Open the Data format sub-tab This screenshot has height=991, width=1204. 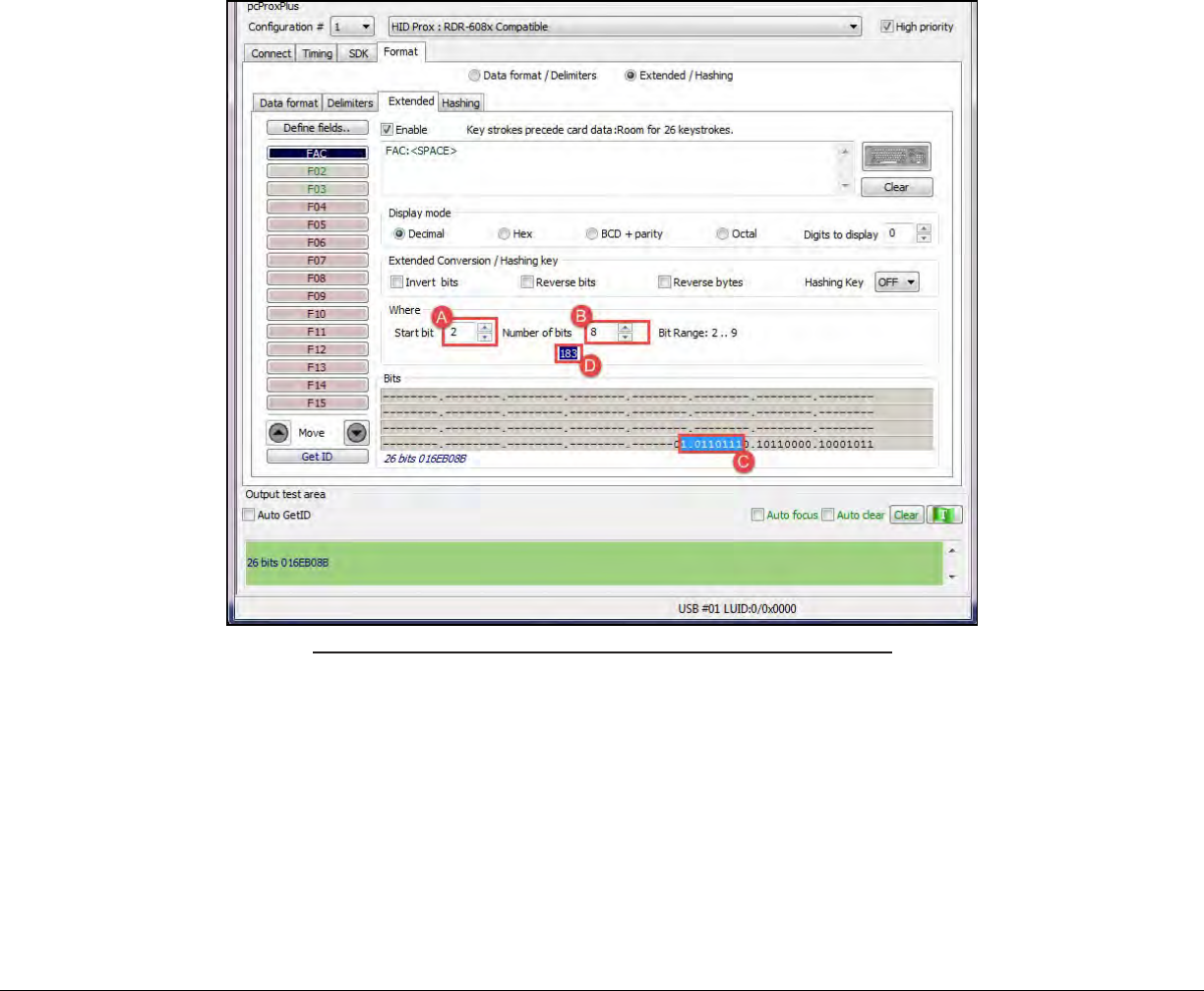click(x=288, y=102)
